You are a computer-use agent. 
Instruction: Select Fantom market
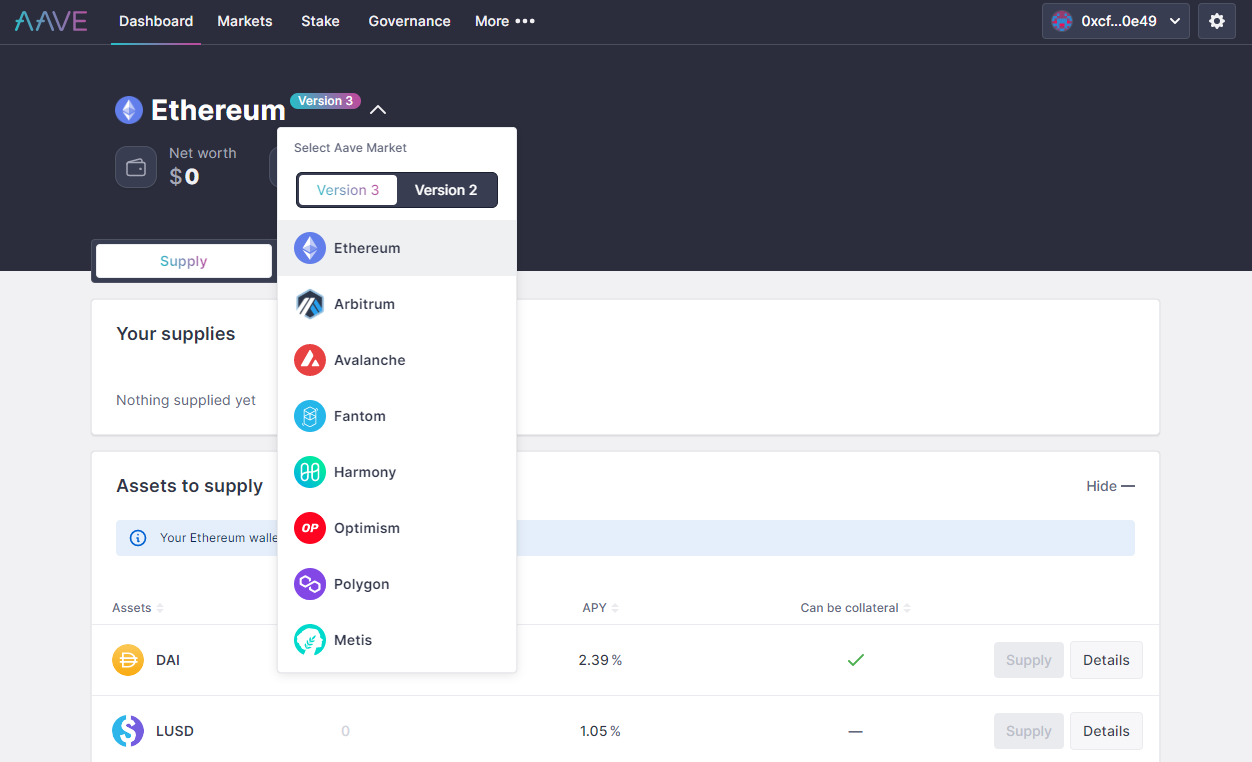(397, 416)
